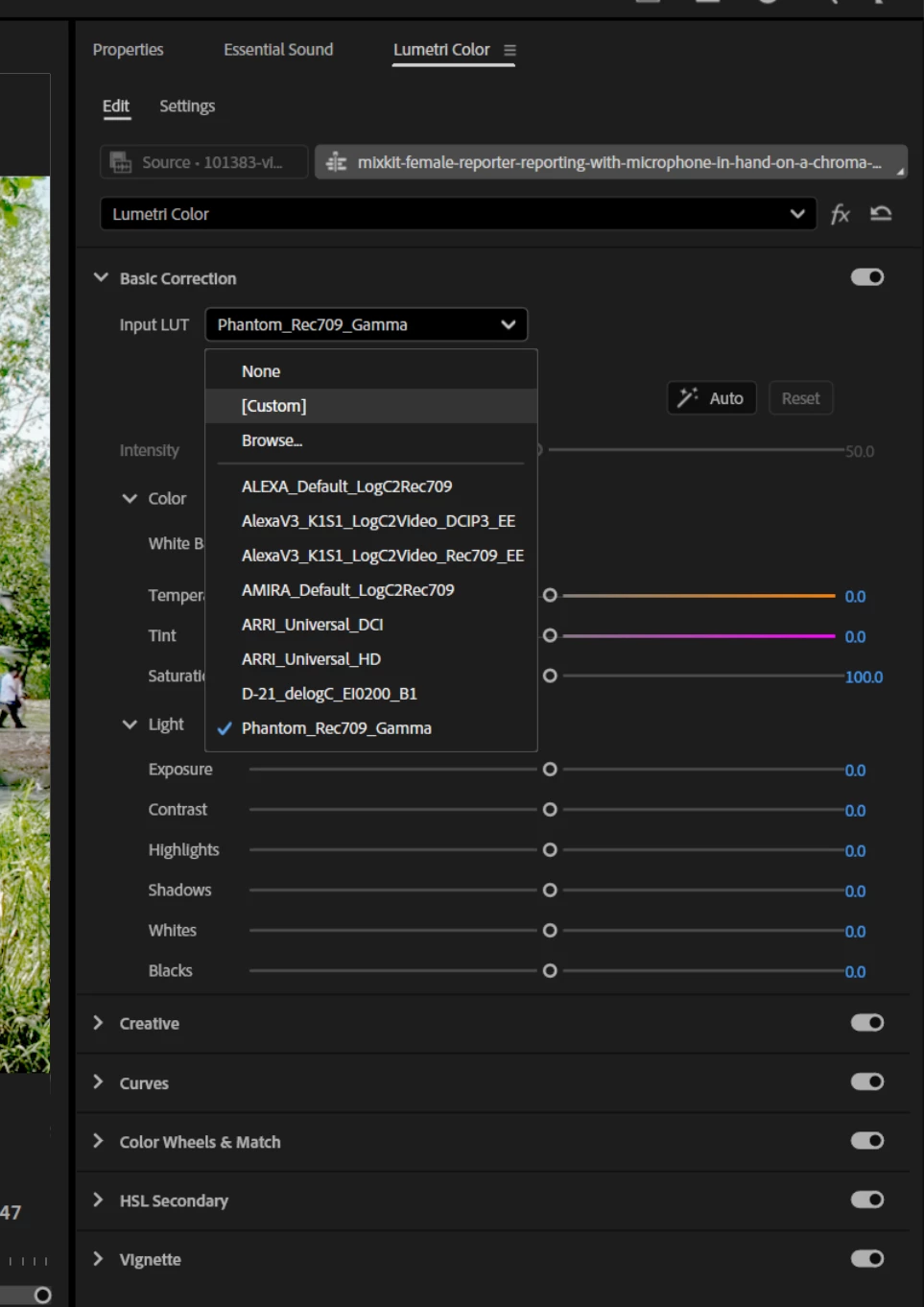Click the Temperature slider handle
This screenshot has height=1307, width=924.
tap(550, 596)
